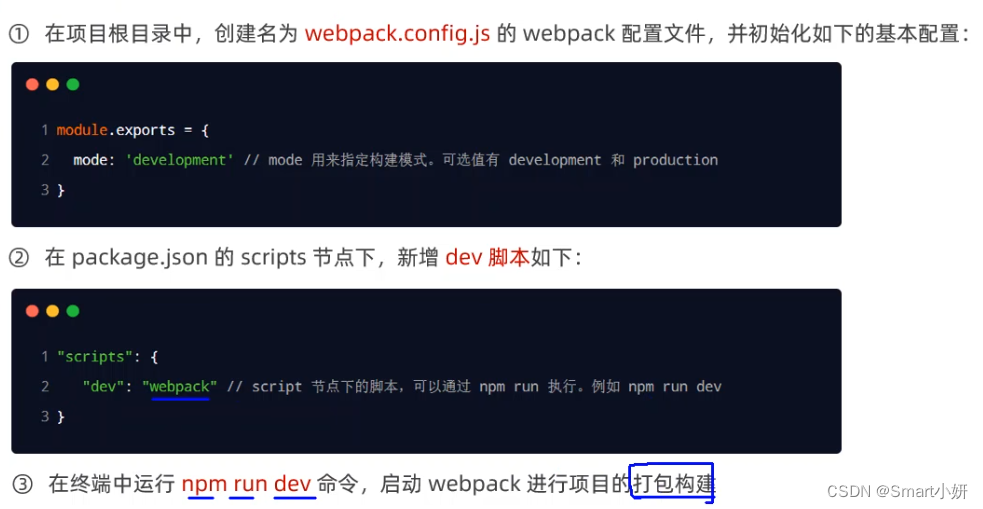Click the 'development' mode string value
The image size is (983, 509).
[x=179, y=160]
